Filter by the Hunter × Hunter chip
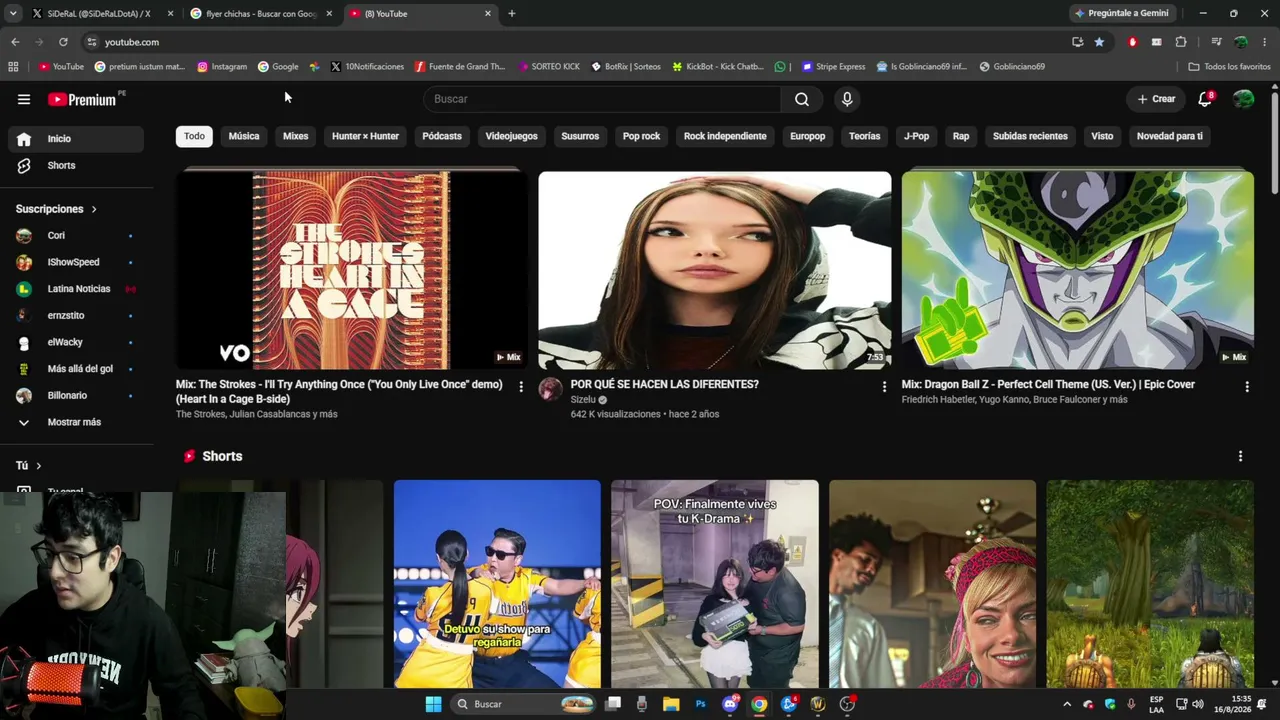The image size is (1280, 720). click(365, 136)
